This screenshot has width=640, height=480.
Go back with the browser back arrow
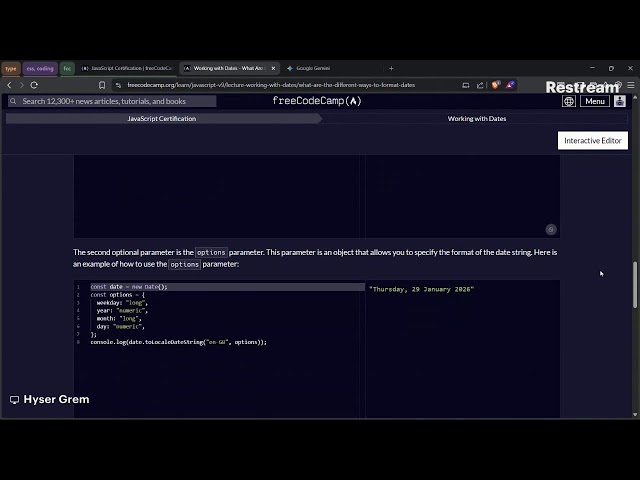[9, 85]
